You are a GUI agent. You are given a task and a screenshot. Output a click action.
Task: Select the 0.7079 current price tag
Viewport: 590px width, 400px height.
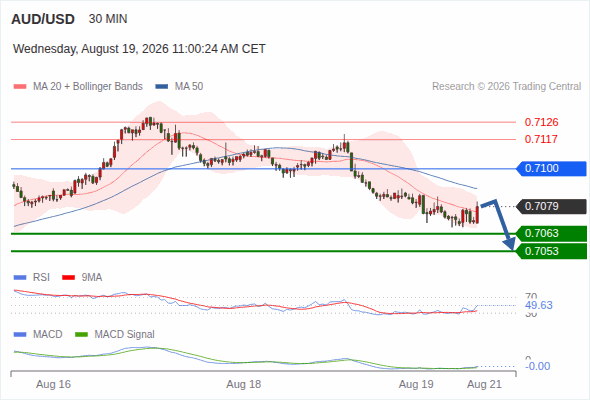click(x=551, y=207)
